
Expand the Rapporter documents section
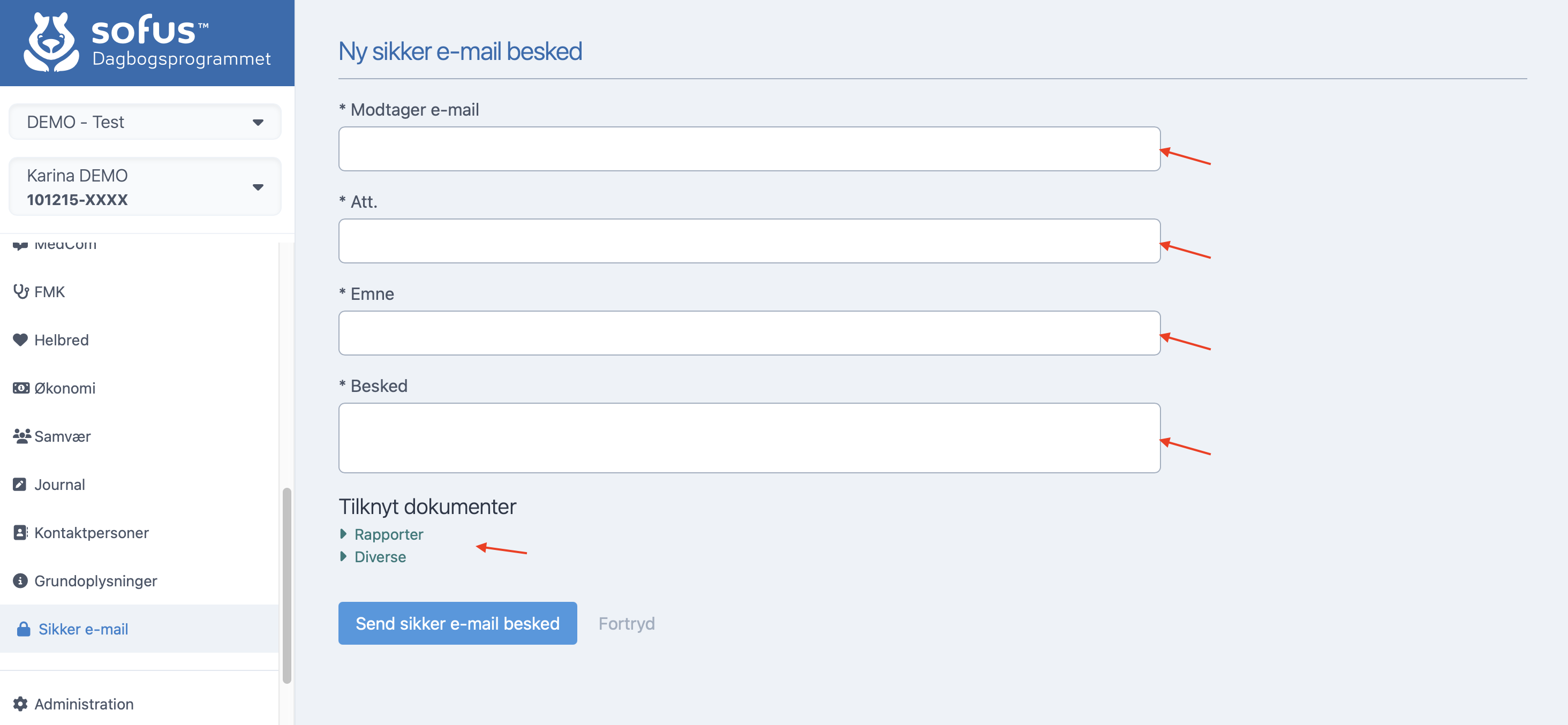click(x=388, y=534)
